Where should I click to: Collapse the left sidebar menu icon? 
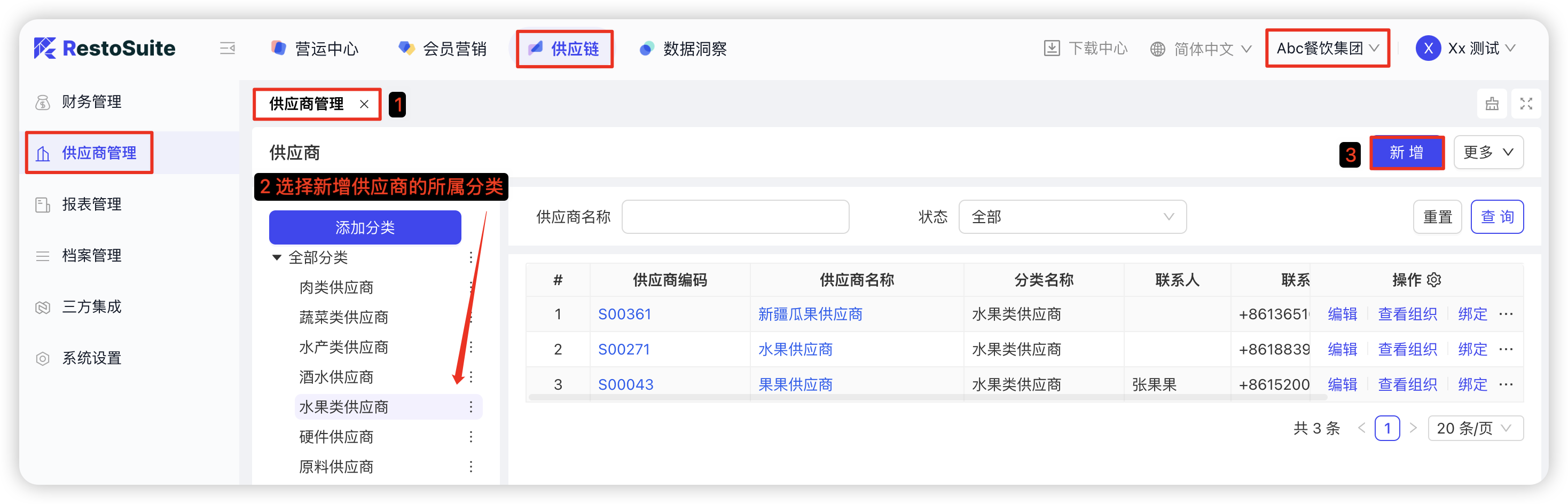pyautogui.click(x=227, y=49)
